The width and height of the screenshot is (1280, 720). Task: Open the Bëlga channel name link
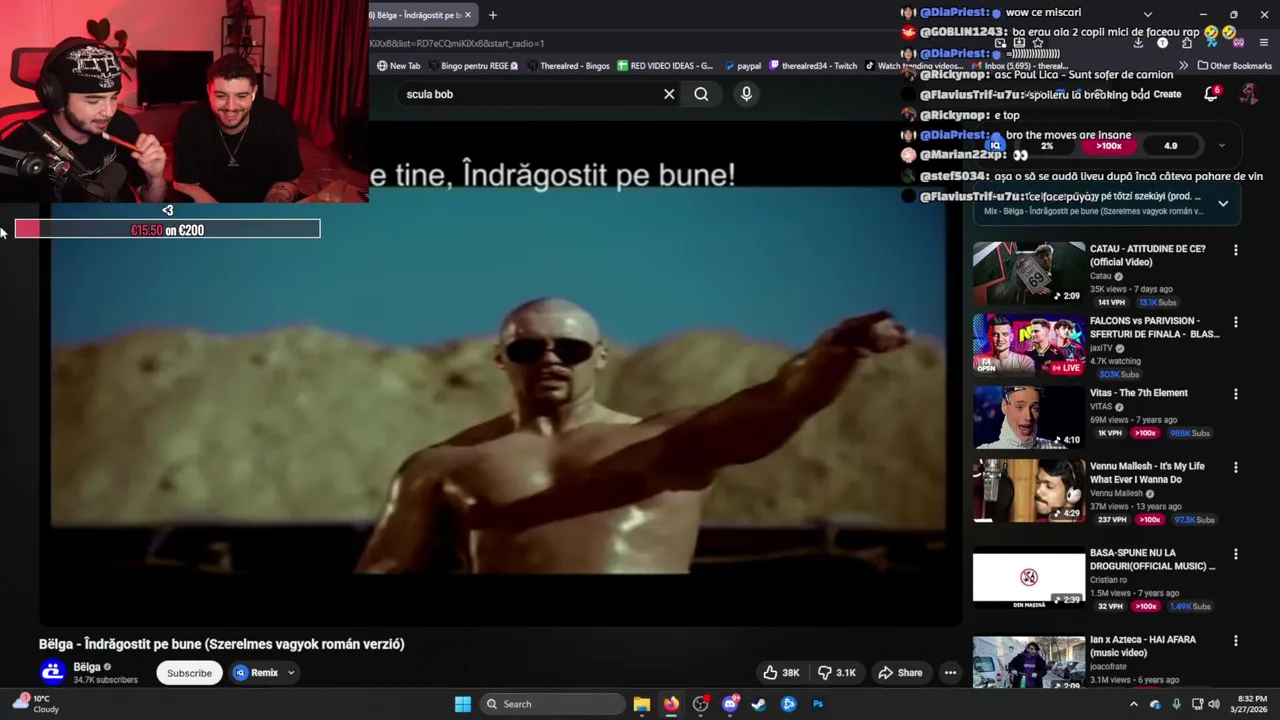pos(86,667)
